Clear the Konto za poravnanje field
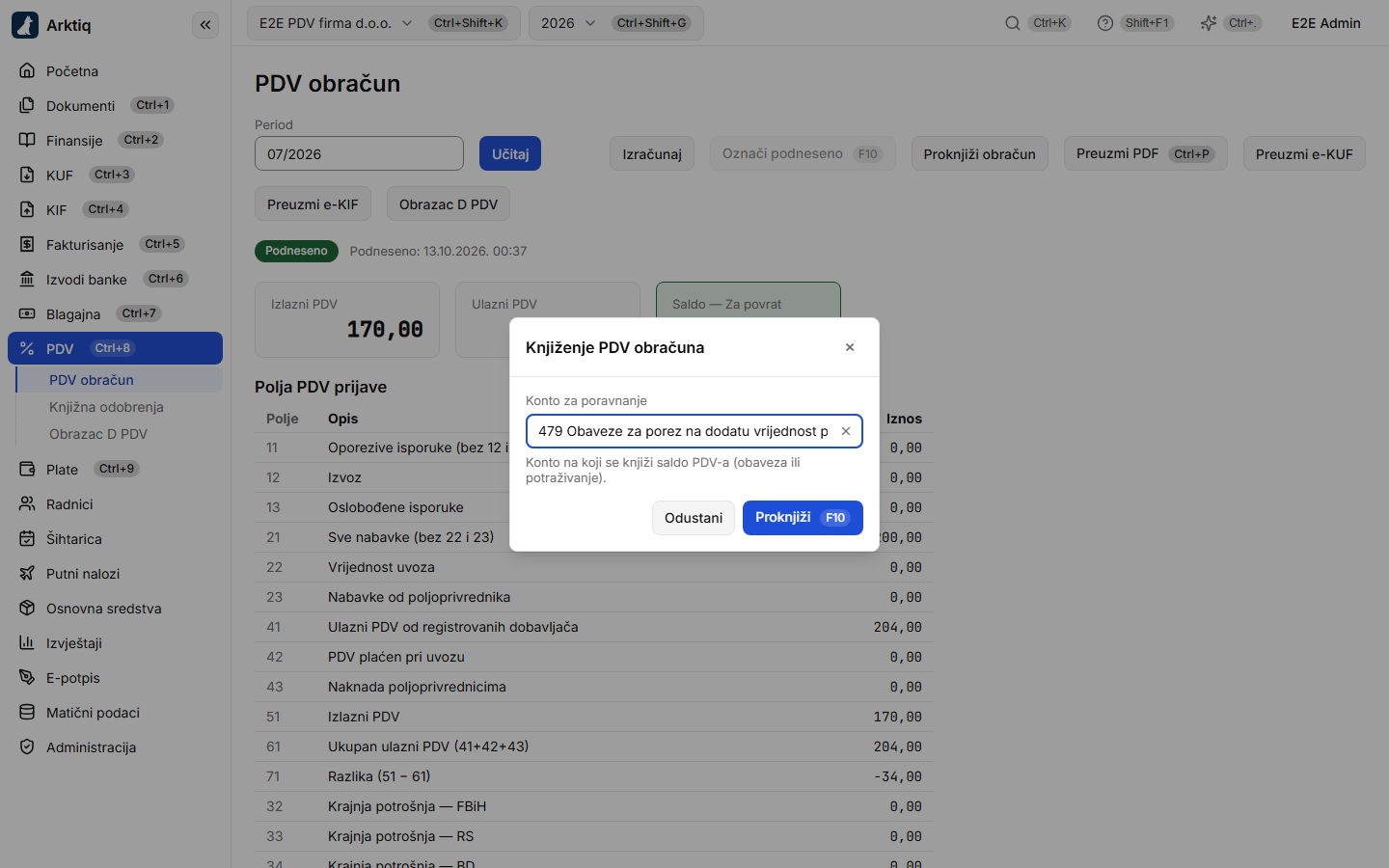The width and height of the screenshot is (1389, 868). click(846, 431)
